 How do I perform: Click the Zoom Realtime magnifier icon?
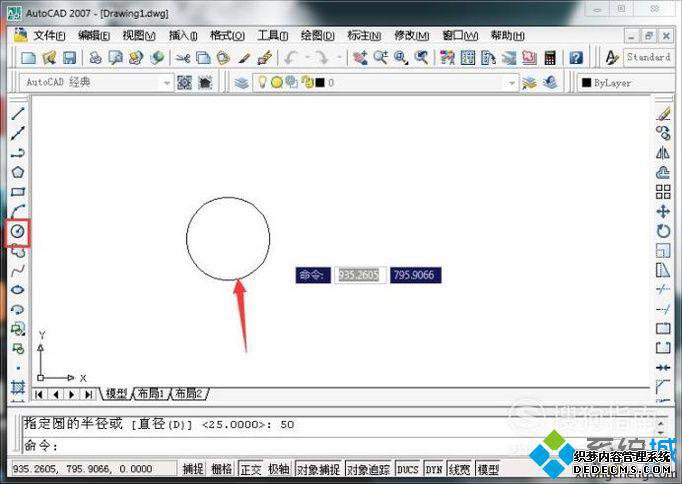[381, 57]
